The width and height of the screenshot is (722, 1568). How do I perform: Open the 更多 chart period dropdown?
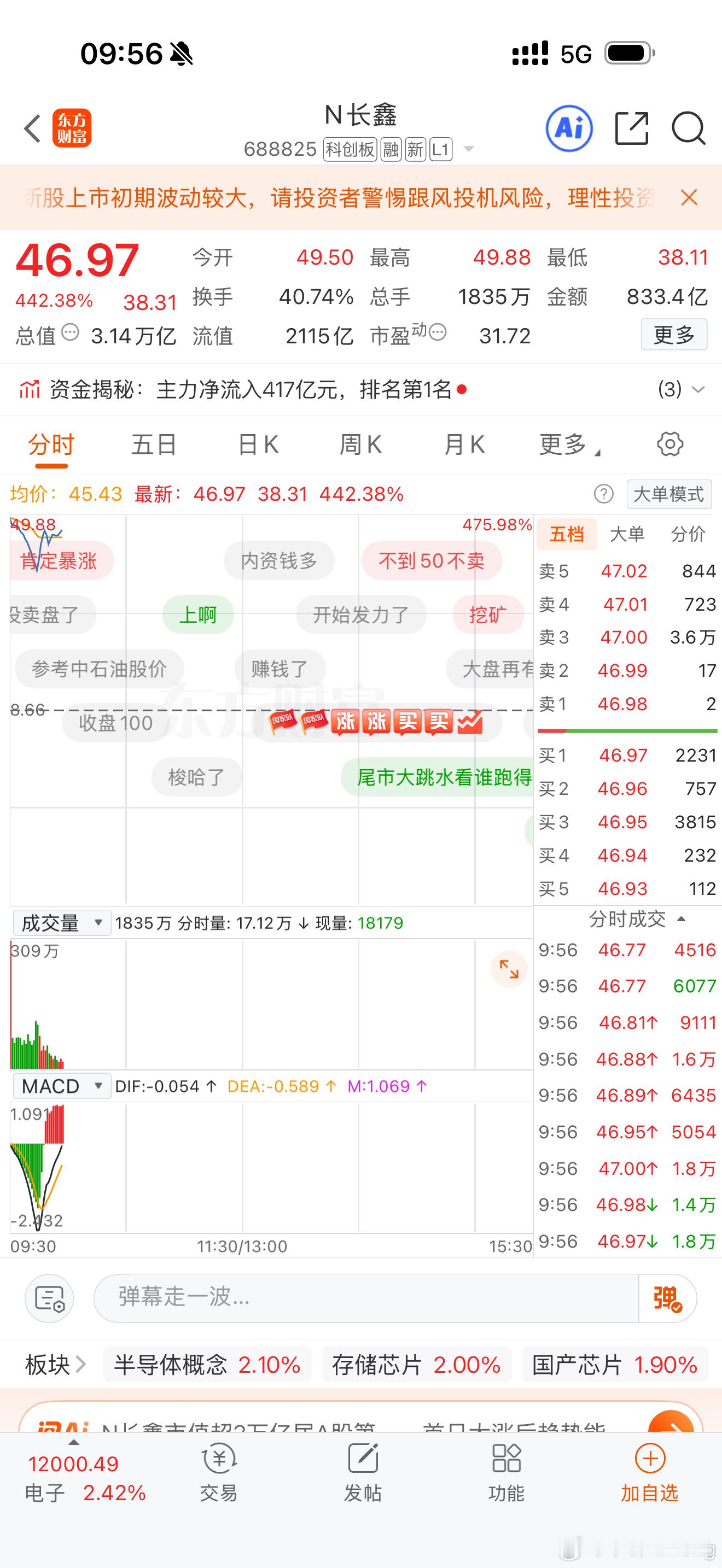tap(570, 445)
